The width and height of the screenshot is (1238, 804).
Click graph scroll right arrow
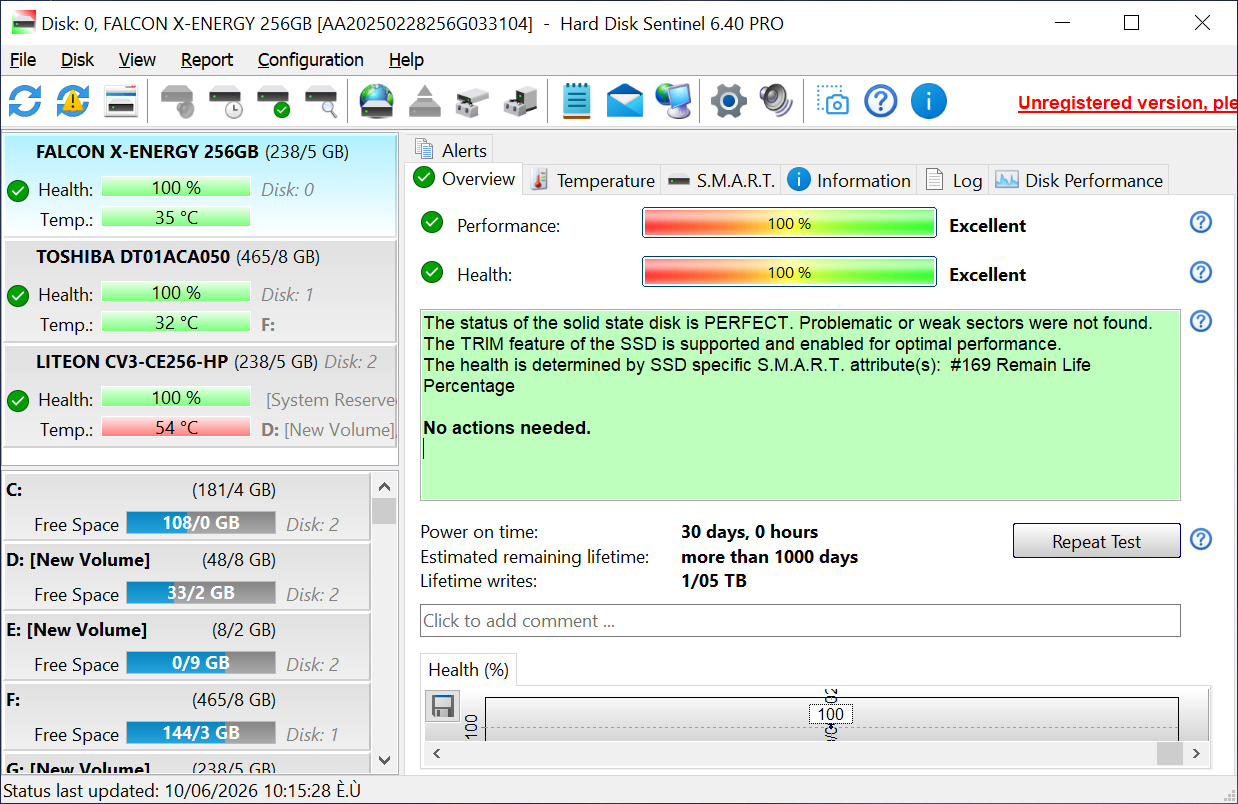[1197, 753]
